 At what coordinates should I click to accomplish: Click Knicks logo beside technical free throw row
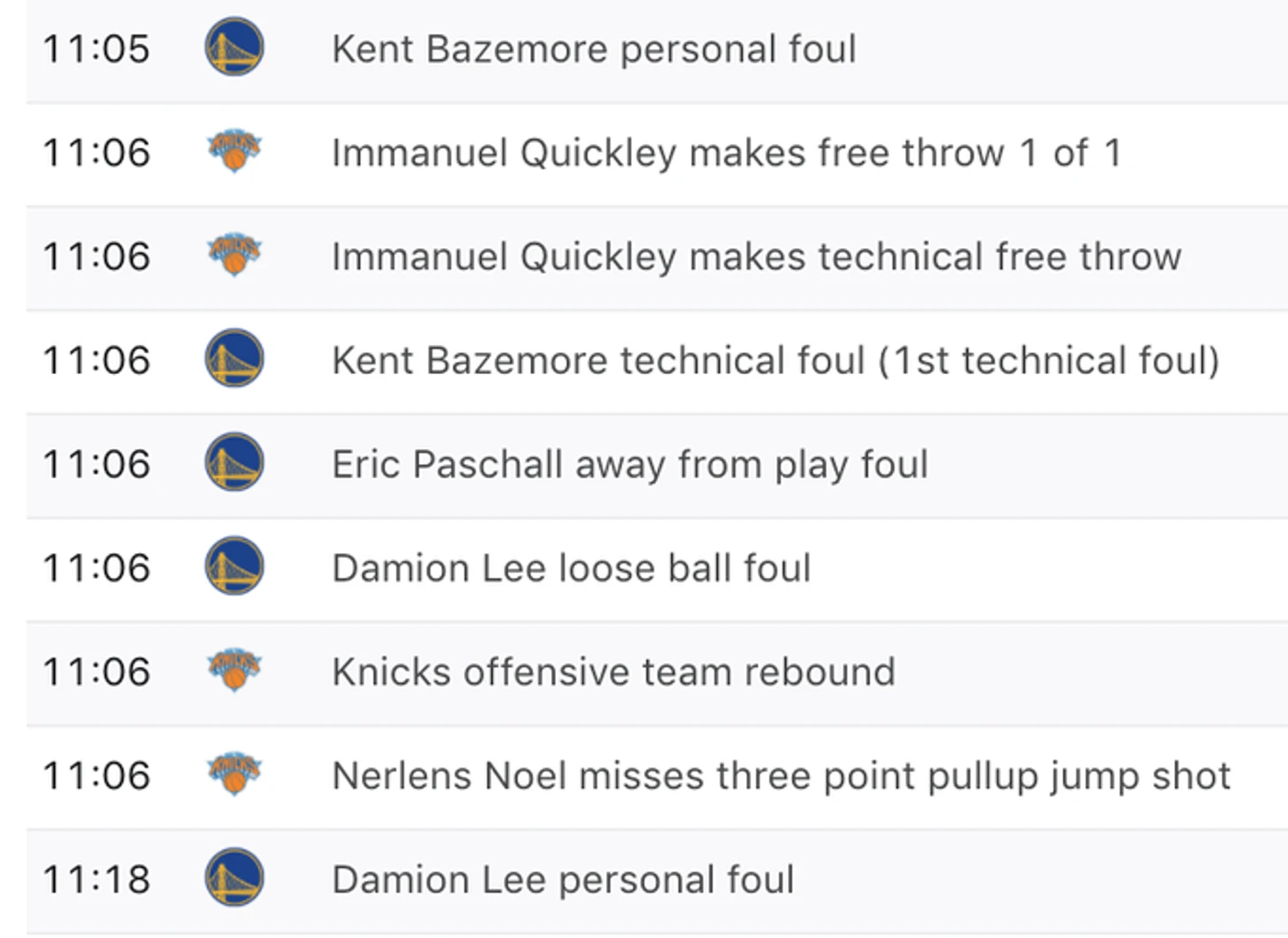click(x=234, y=256)
